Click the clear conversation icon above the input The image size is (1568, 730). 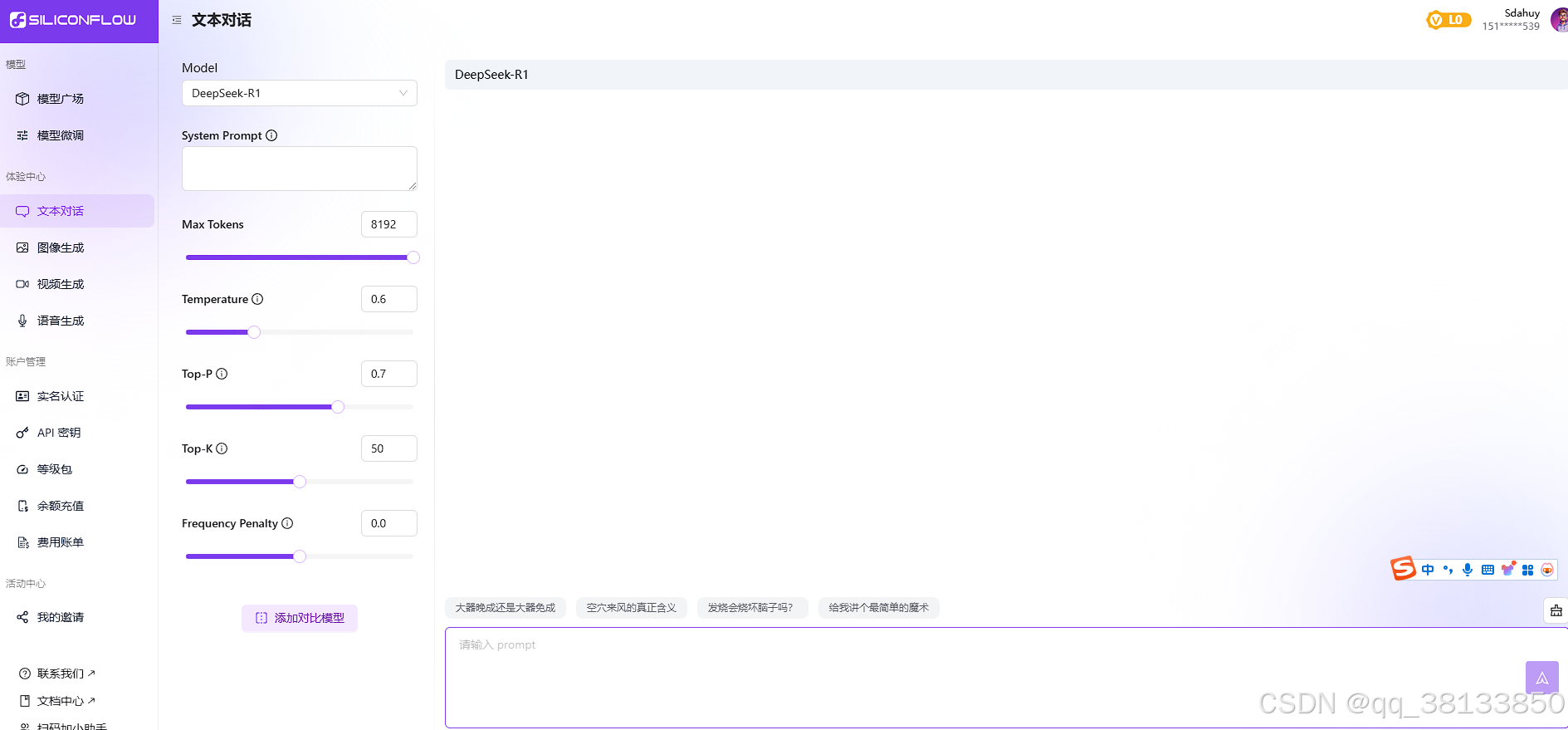(1556, 610)
